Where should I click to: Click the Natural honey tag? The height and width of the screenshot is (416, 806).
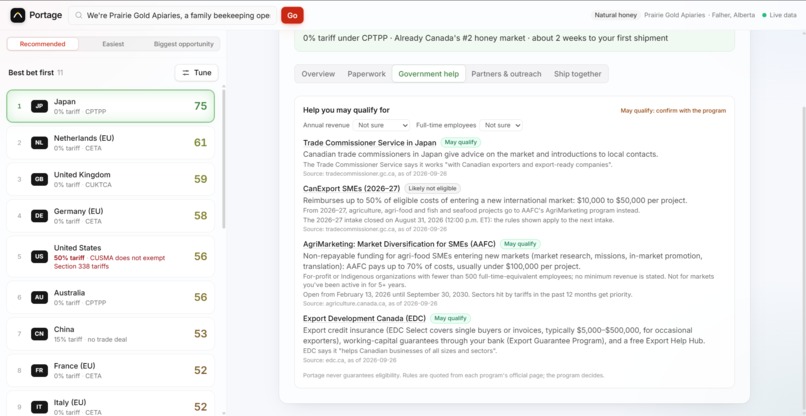[x=615, y=15]
